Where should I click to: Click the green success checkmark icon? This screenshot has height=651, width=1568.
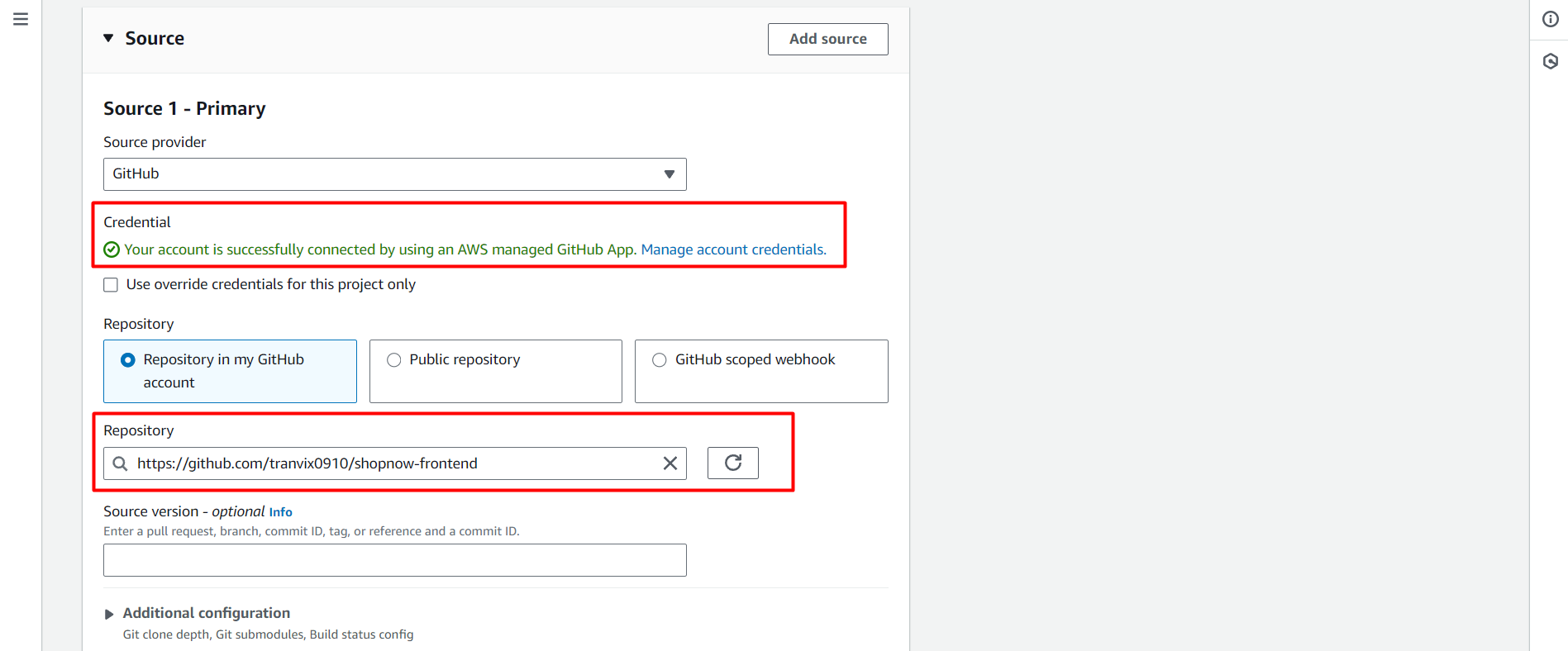pyautogui.click(x=111, y=249)
